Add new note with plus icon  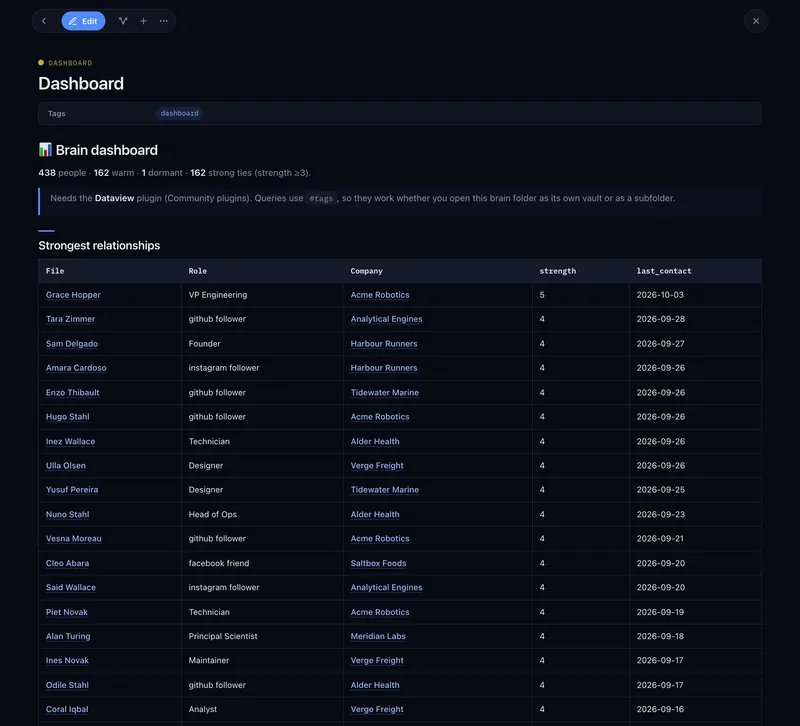143,21
